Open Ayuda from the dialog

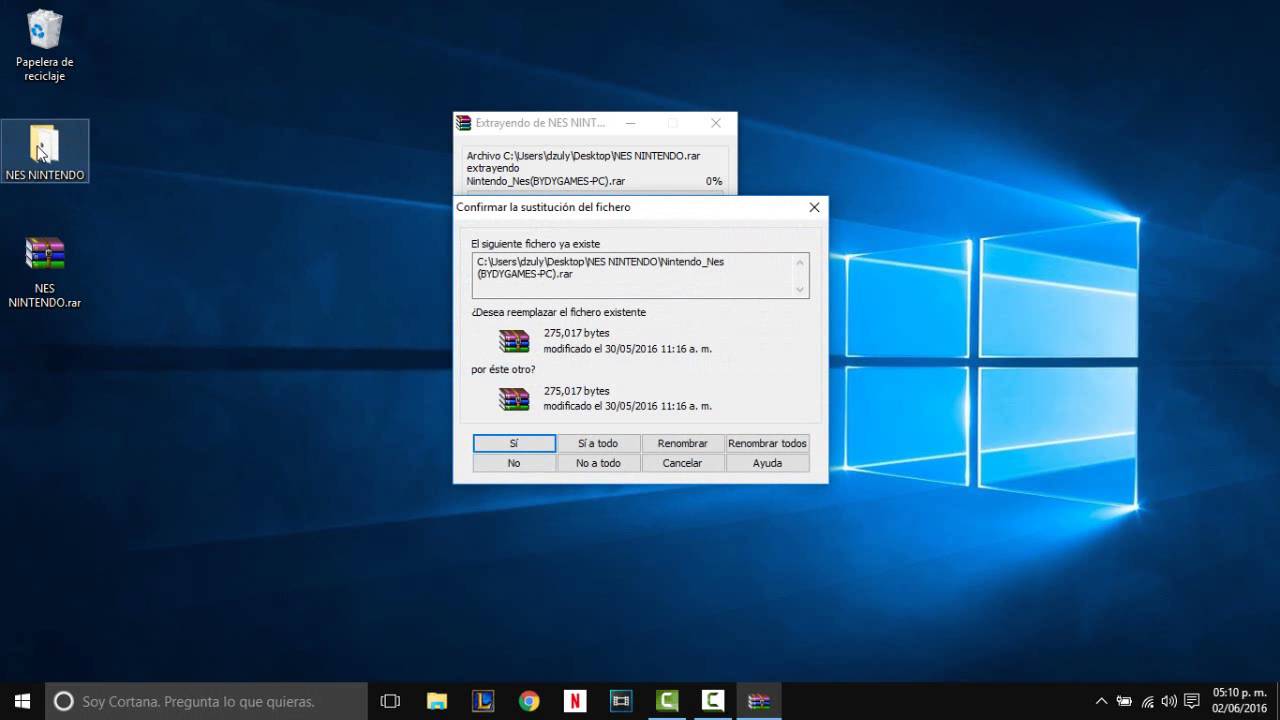[767, 463]
